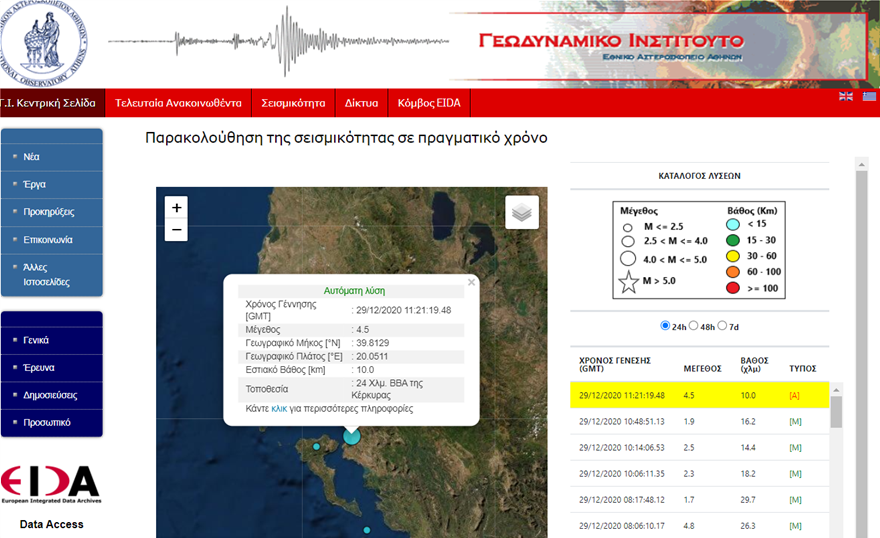Select the highlighted magnitude 4.5 event row
The height and width of the screenshot is (538, 880).
[700, 395]
